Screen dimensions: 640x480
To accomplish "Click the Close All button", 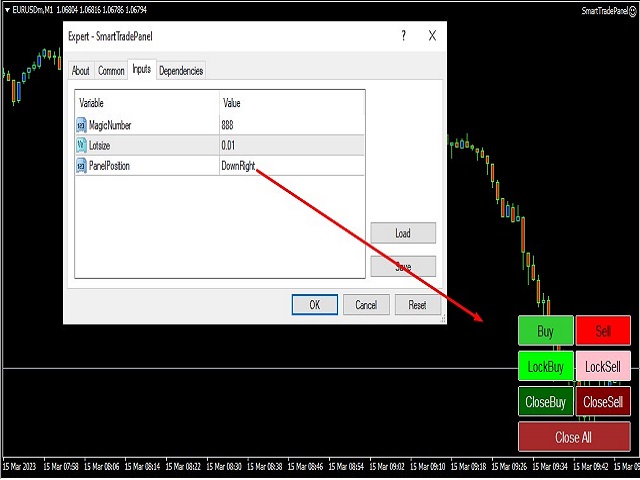I will (574, 437).
